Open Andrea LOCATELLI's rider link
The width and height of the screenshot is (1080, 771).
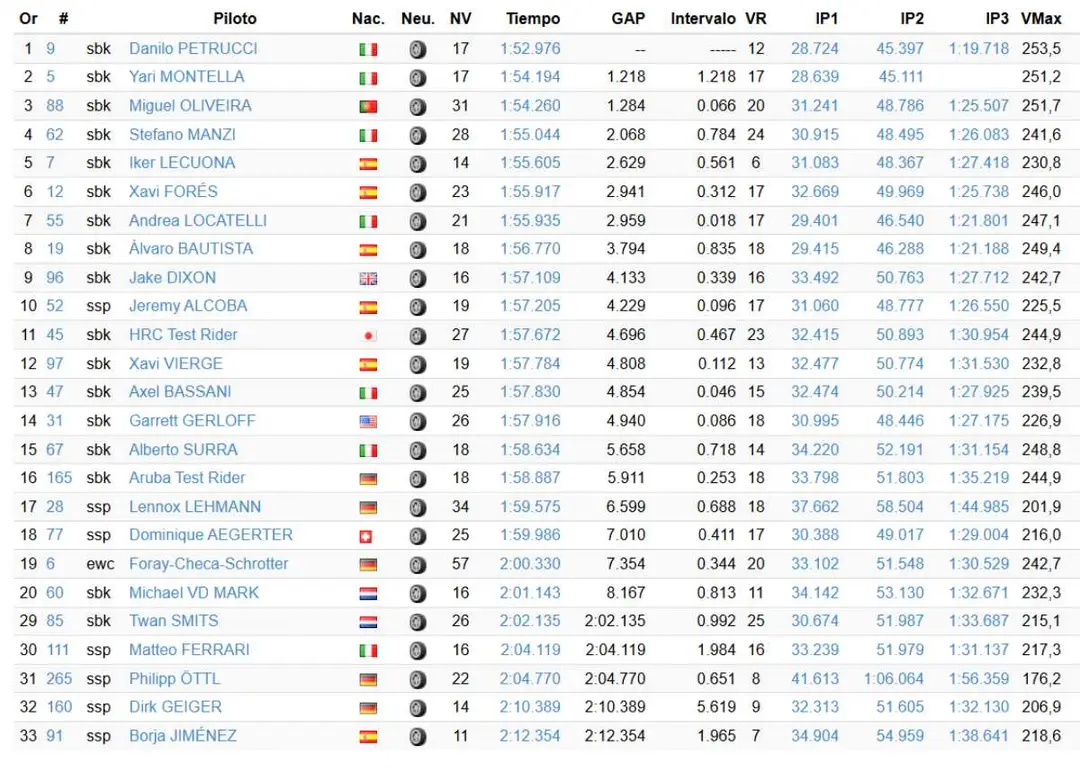click(x=198, y=220)
